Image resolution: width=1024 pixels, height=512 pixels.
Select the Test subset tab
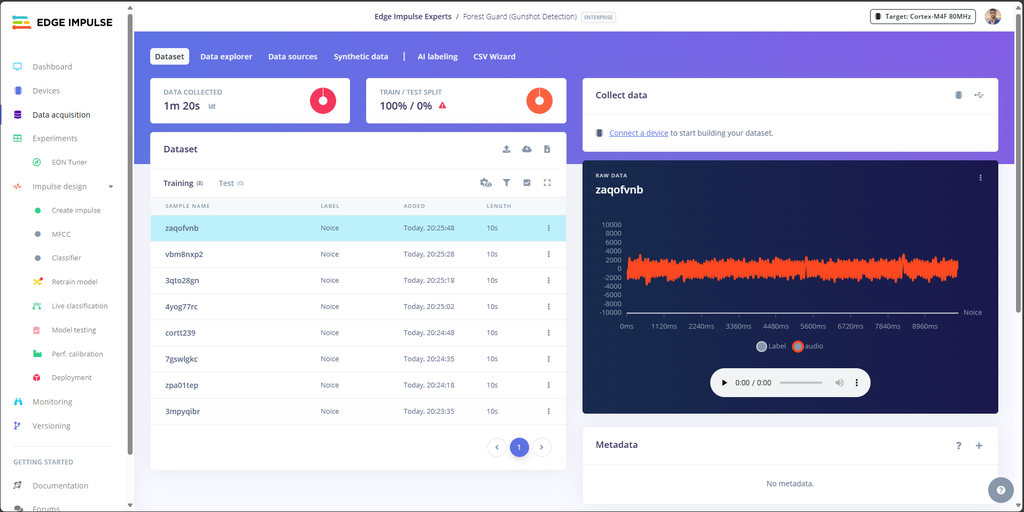231,184
